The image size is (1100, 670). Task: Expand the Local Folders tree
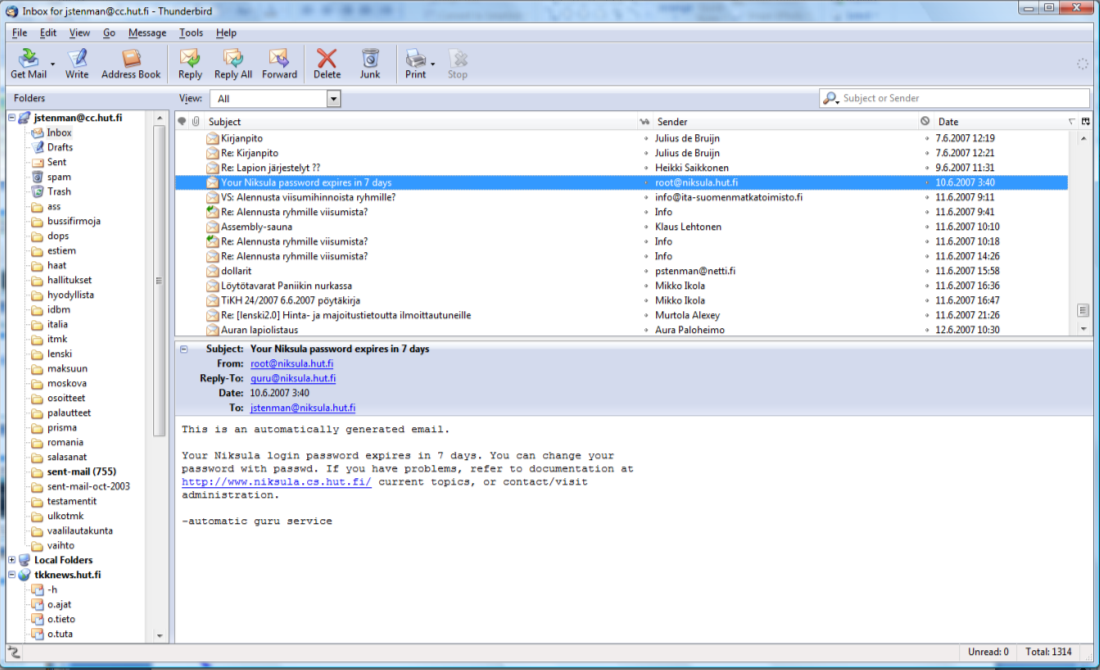pos(12,560)
